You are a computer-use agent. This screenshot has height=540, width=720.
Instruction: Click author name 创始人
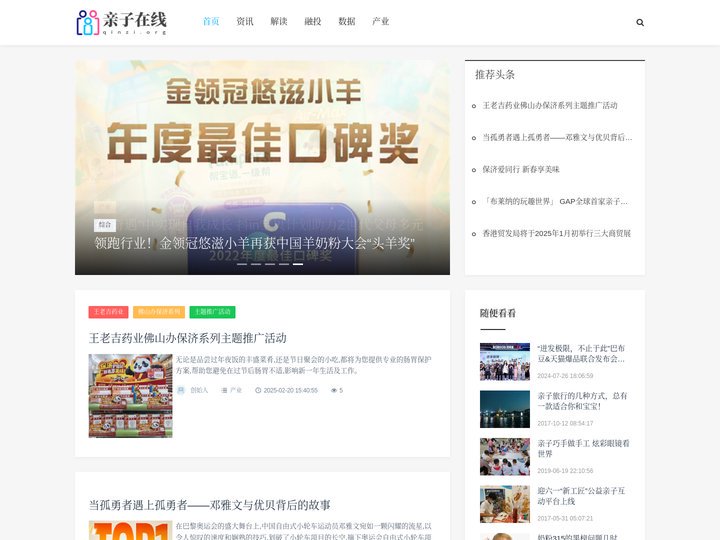point(199,390)
